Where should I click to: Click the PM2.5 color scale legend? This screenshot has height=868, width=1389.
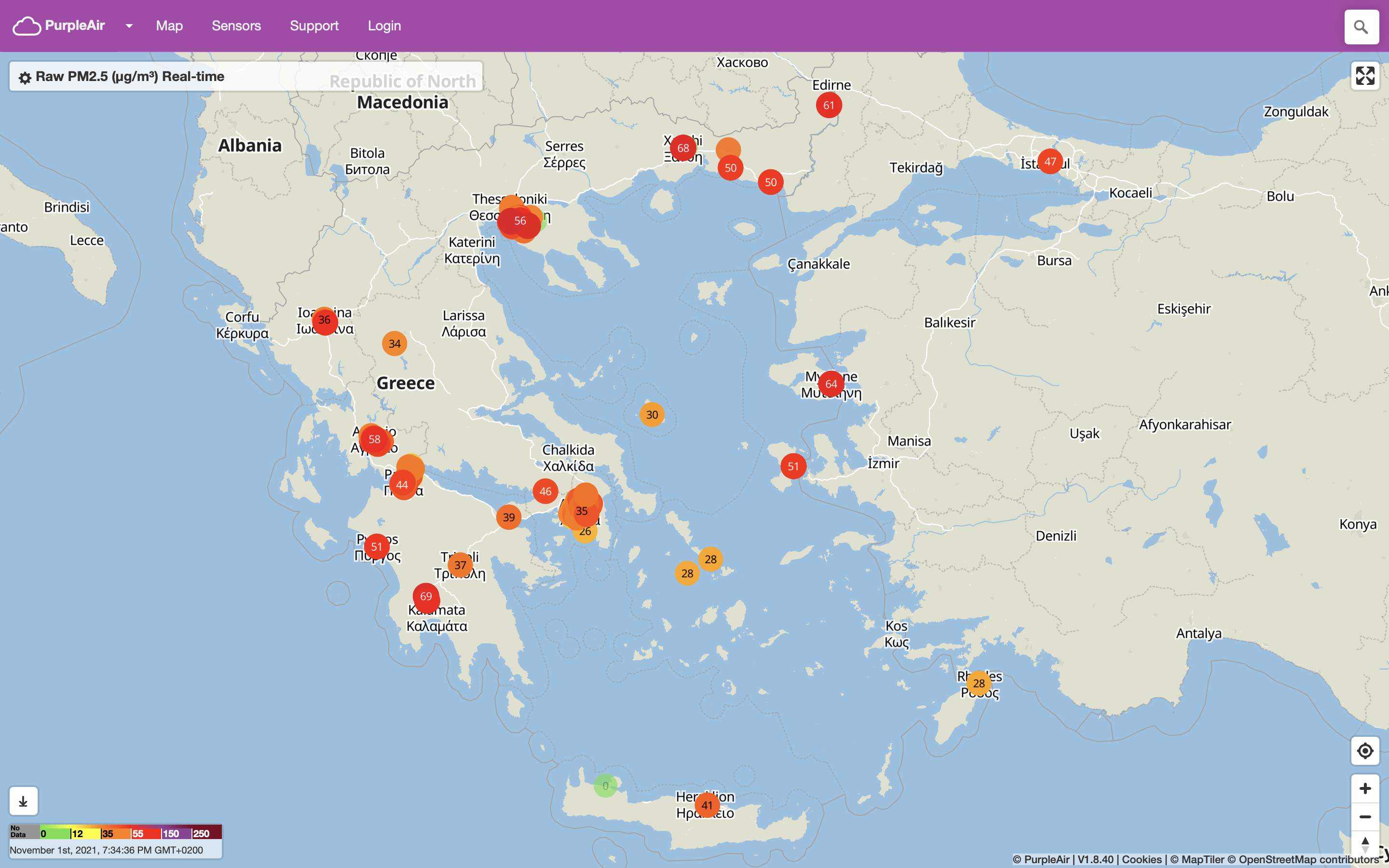click(x=116, y=833)
